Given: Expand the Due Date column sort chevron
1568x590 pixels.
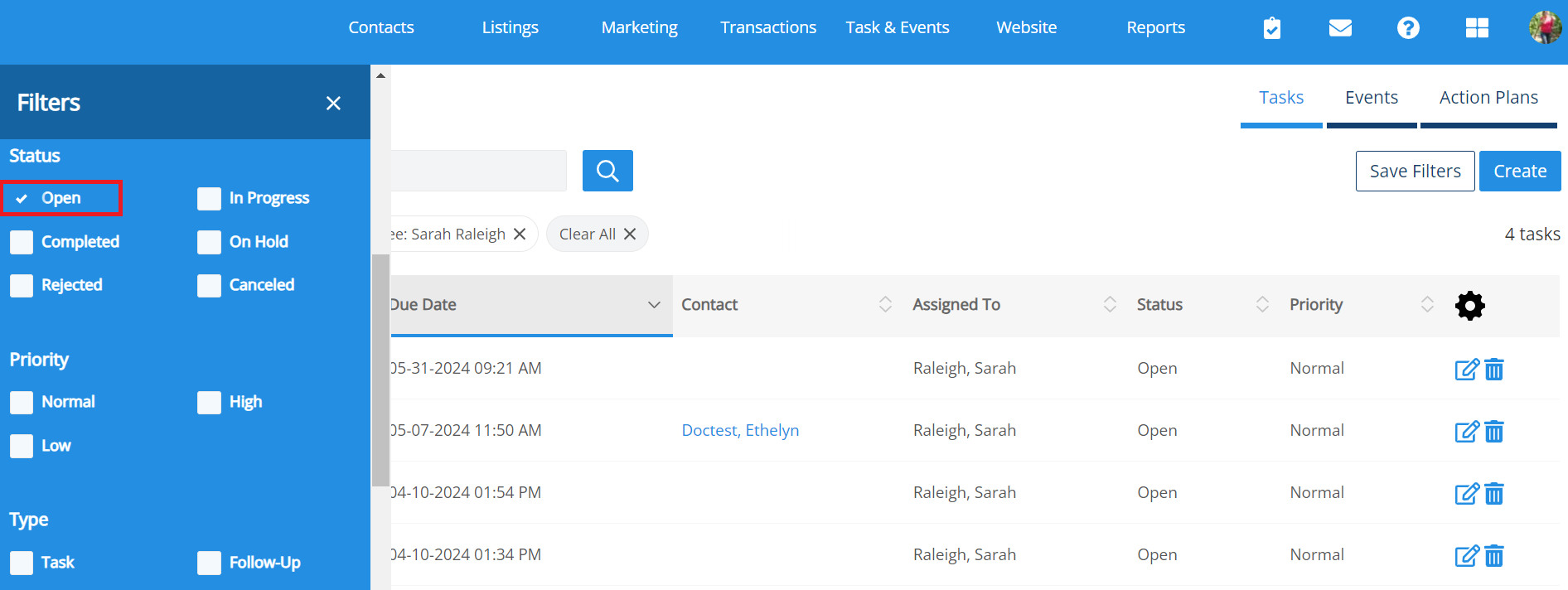Looking at the screenshot, I should coord(654,305).
